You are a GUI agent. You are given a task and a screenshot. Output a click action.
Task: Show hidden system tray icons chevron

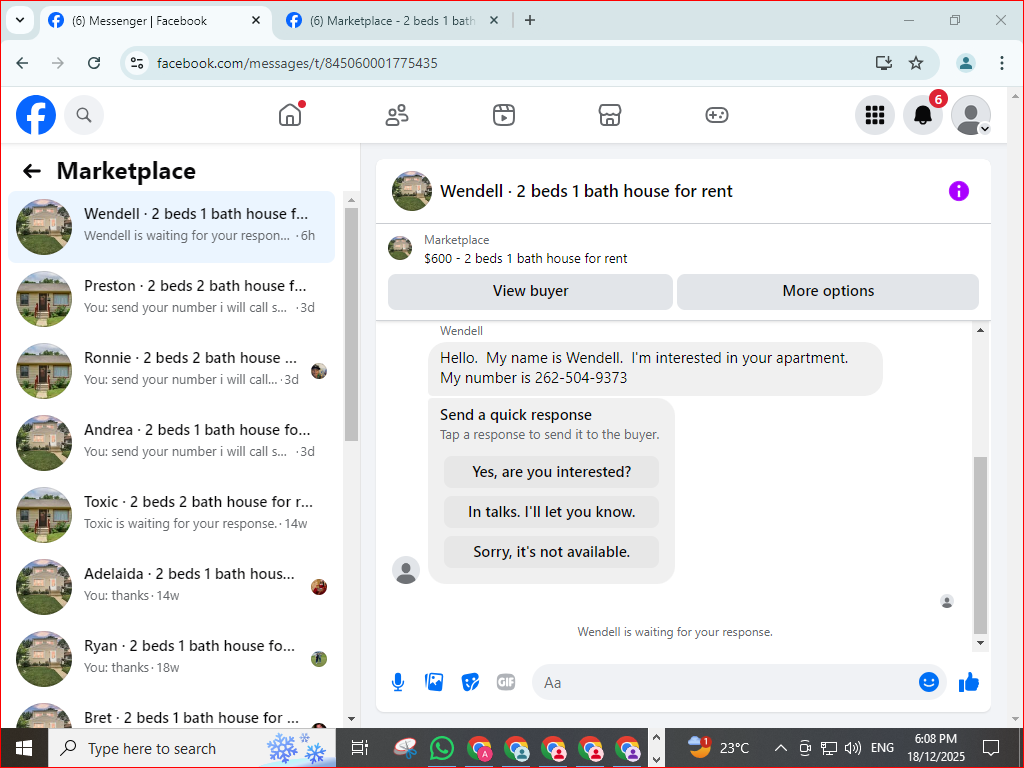[x=780, y=748]
